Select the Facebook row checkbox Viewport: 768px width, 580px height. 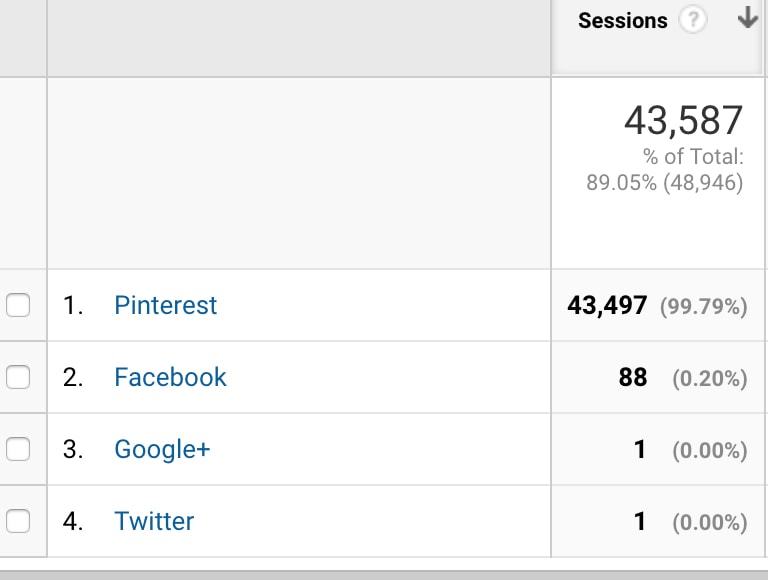[18, 377]
